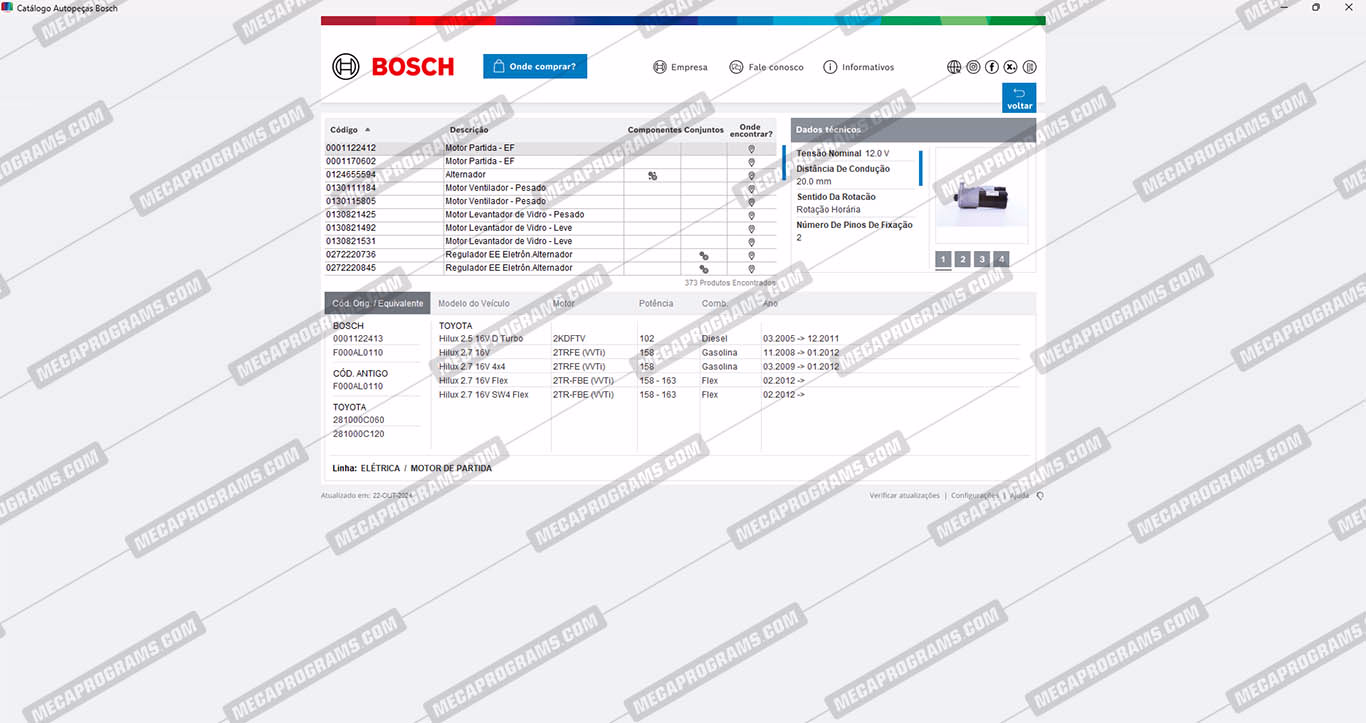
Task: Click the starter motor product thumbnail
Action: (x=980, y=197)
